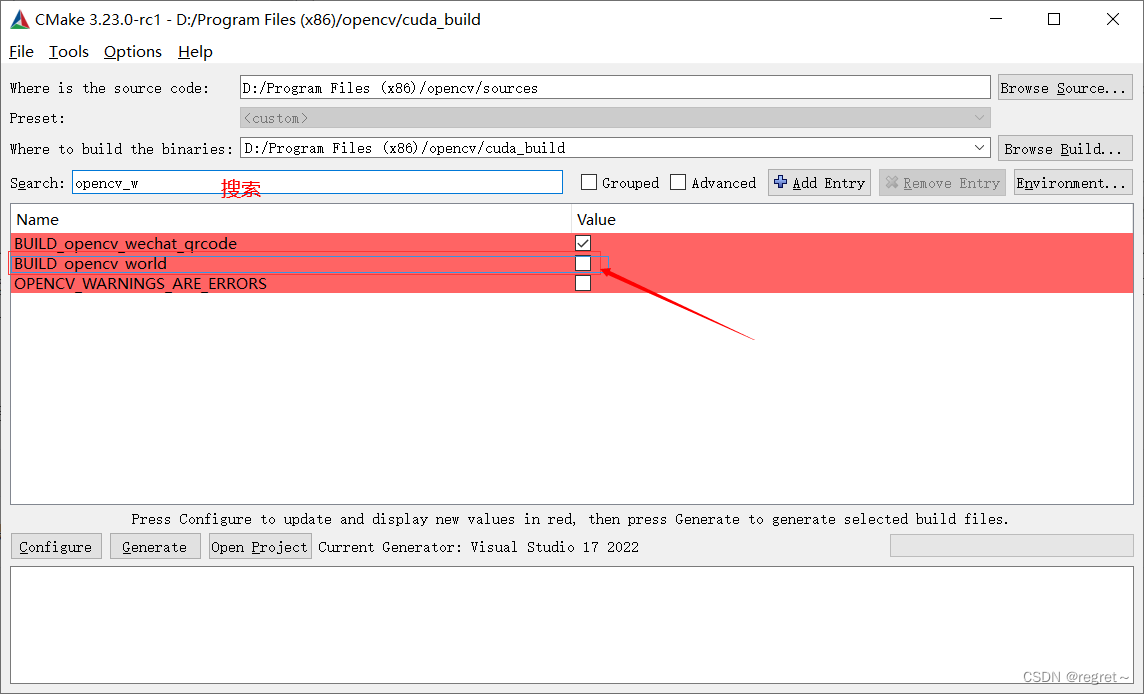Viewport: 1144px width, 694px height.
Task: Click the Name column header
Action: coord(290,219)
